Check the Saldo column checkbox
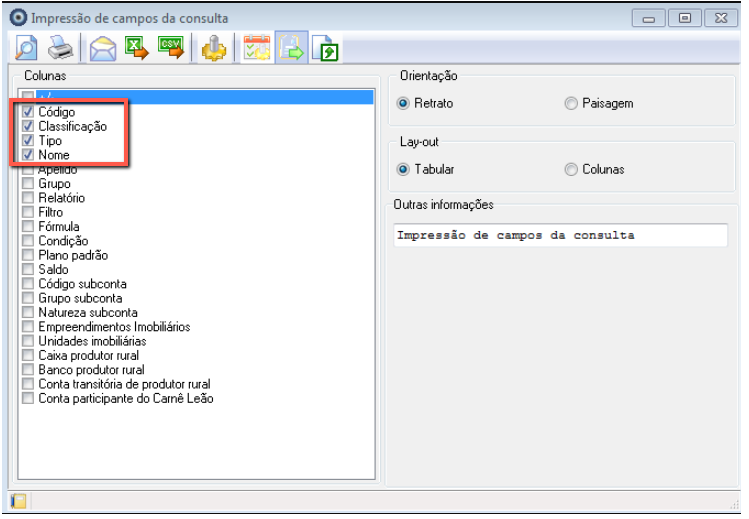 coord(27,269)
